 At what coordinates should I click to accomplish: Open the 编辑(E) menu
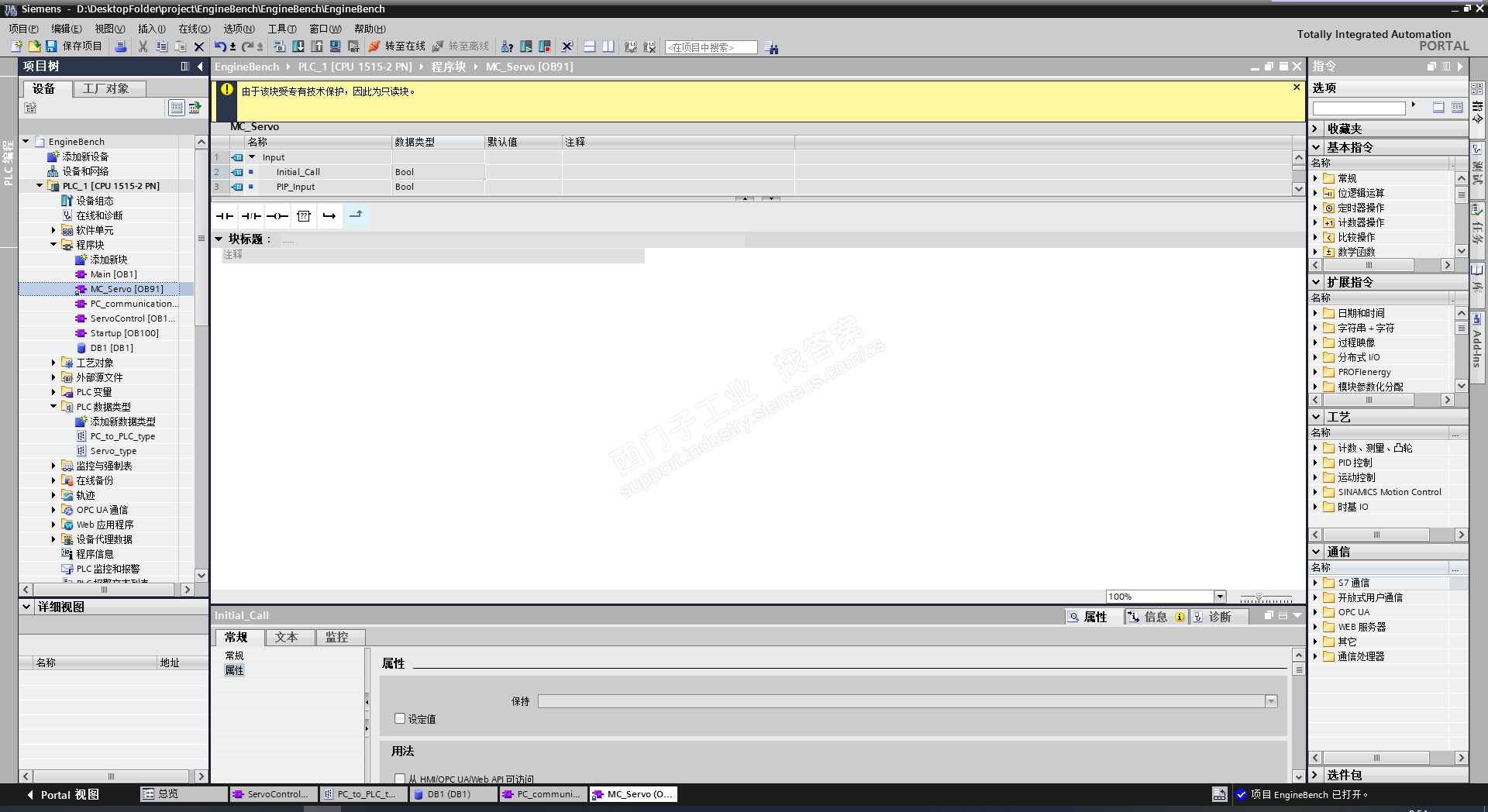(x=67, y=29)
